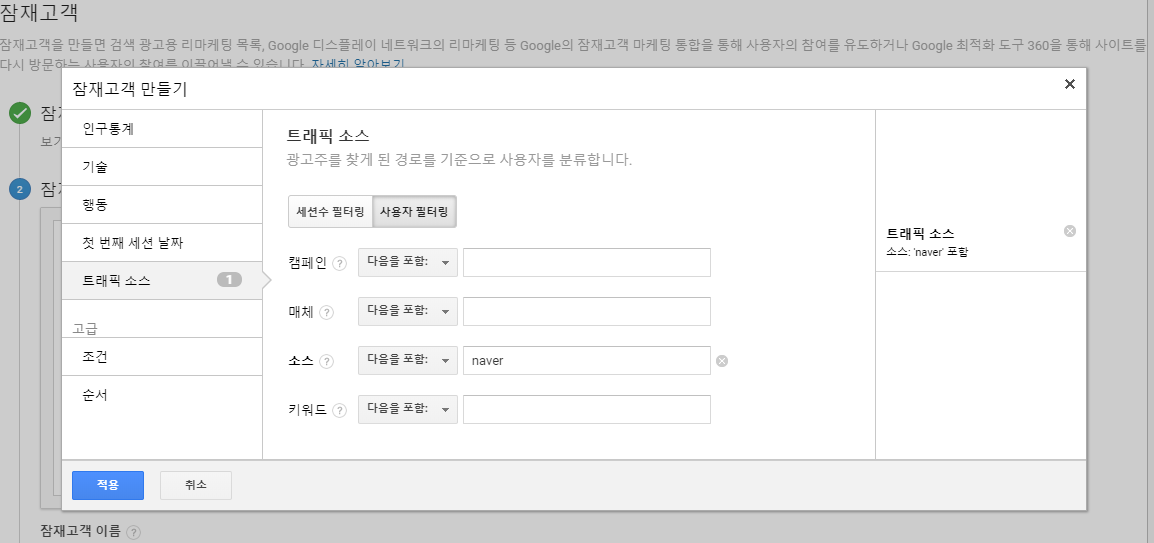Open the 키워드 match-type dropdown
The width and height of the screenshot is (1154, 543).
click(408, 410)
